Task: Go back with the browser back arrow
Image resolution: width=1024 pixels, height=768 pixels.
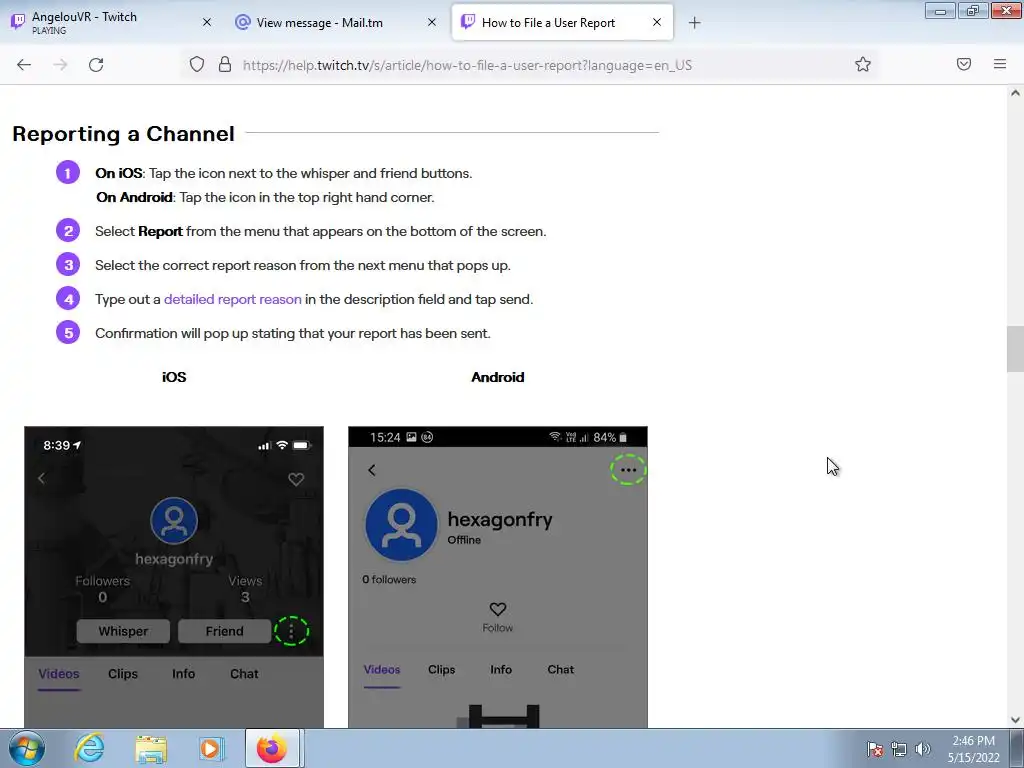Action: click(x=24, y=65)
